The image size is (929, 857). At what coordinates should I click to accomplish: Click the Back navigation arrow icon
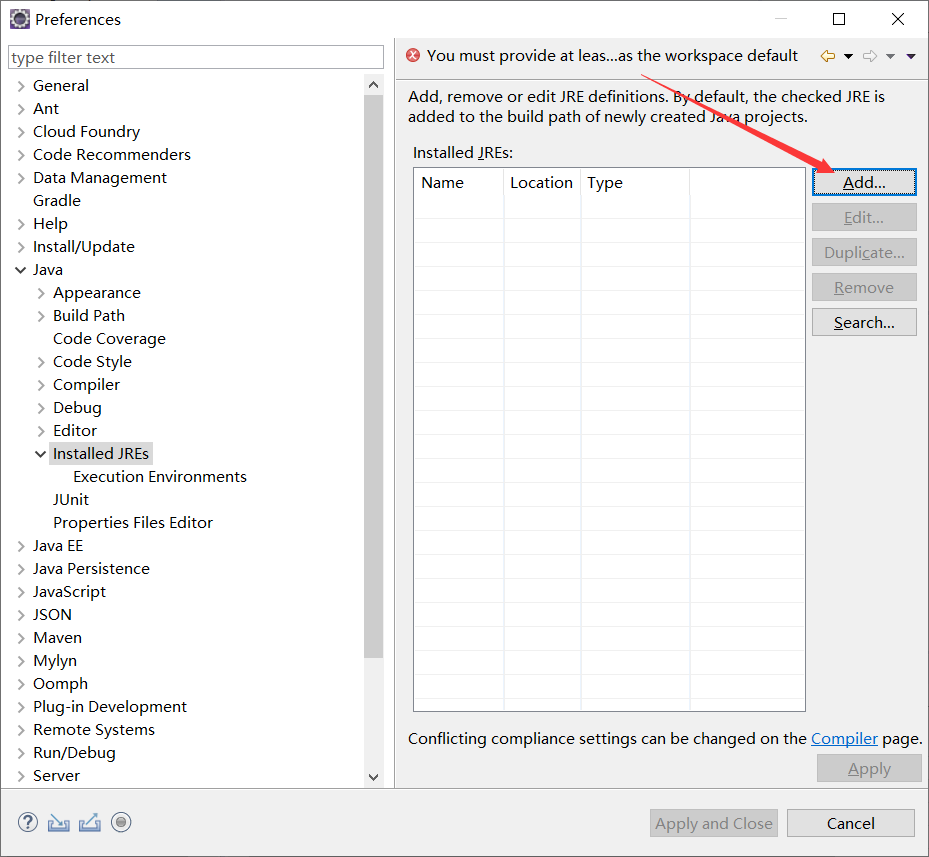point(828,56)
